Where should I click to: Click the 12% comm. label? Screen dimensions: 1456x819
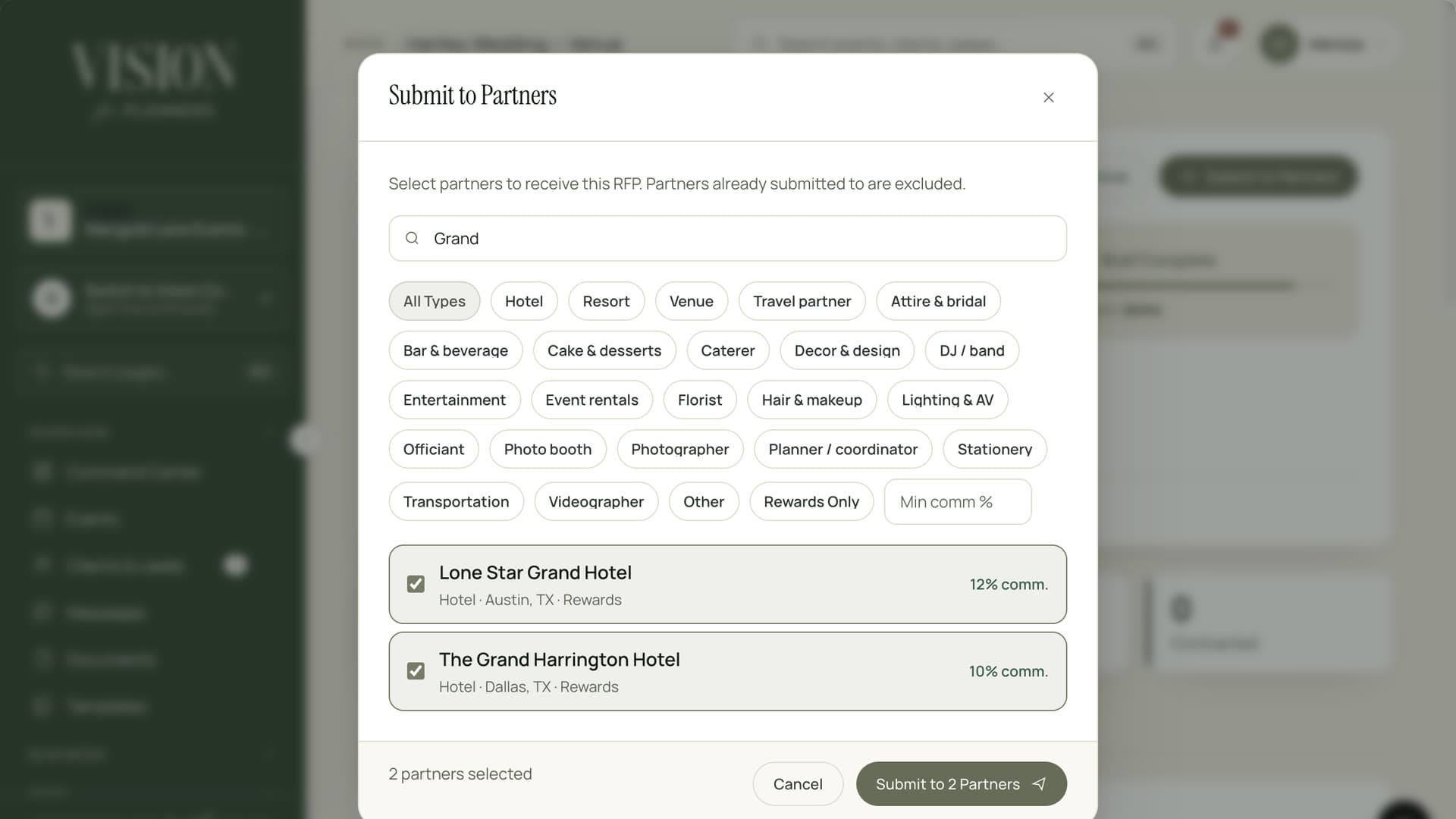click(x=1009, y=584)
